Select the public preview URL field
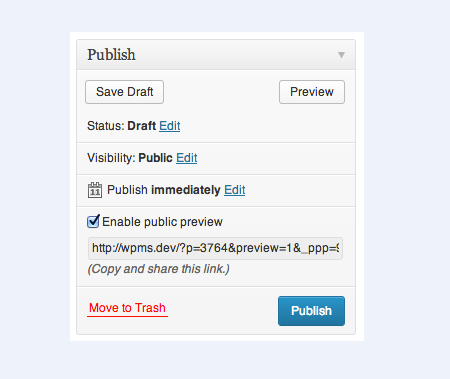Screen dimensions: 450x379 point(215,248)
